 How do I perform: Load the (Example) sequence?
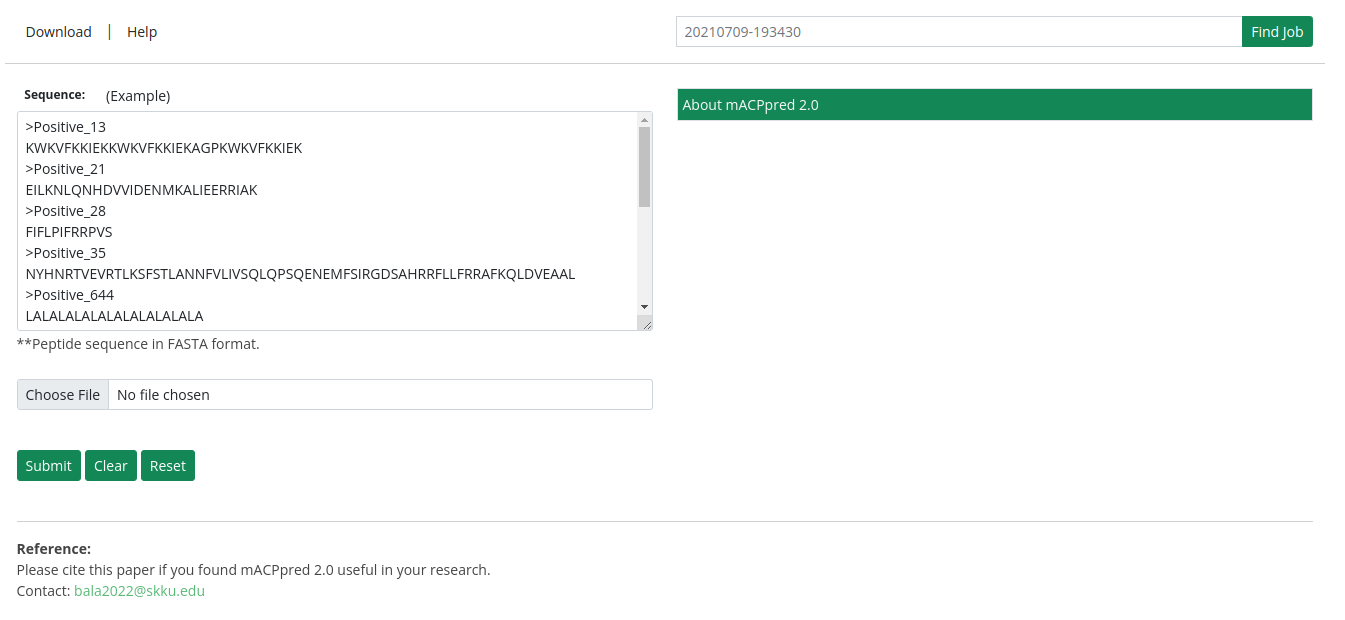pos(138,96)
